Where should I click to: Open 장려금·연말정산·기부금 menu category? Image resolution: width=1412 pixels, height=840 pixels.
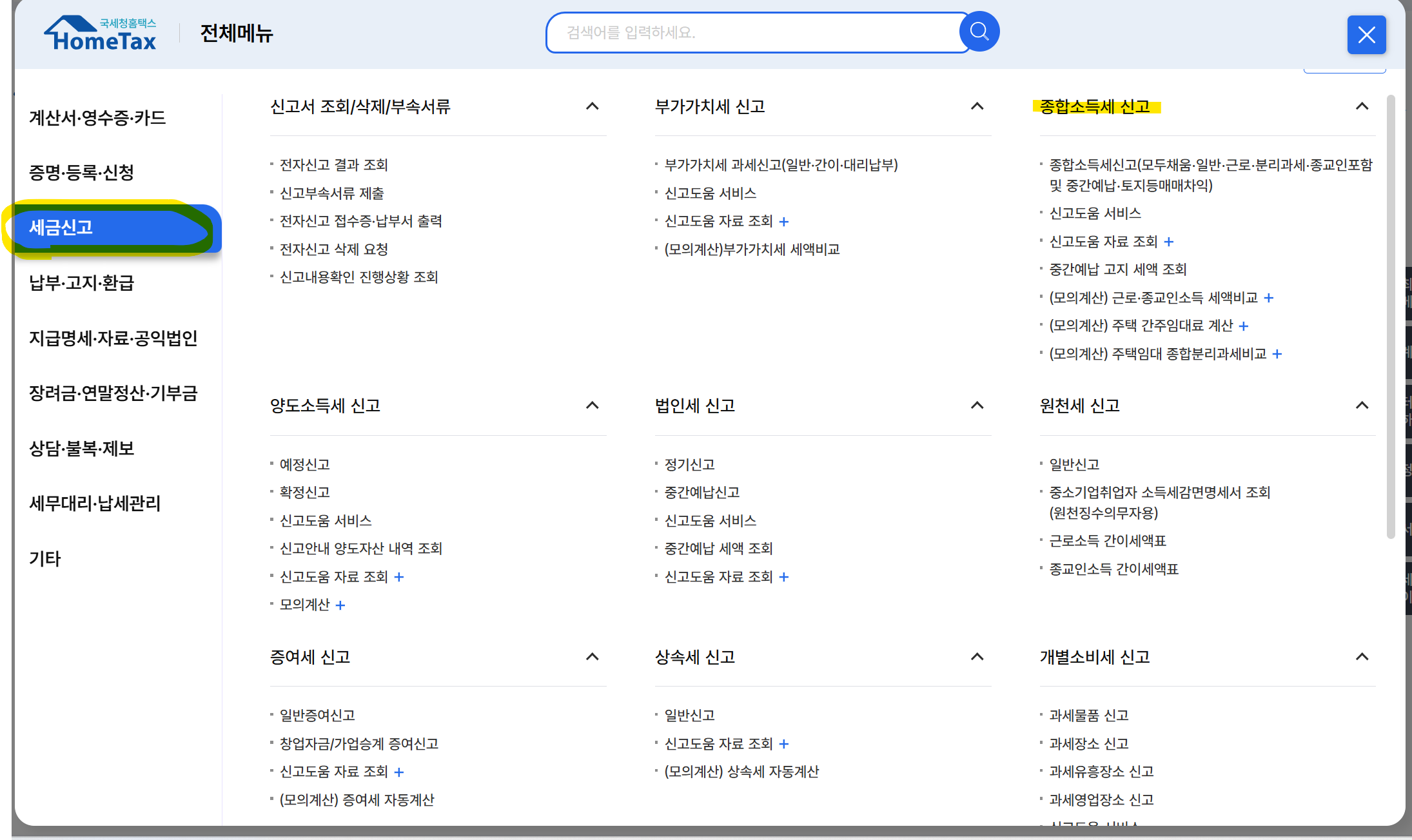click(x=113, y=393)
